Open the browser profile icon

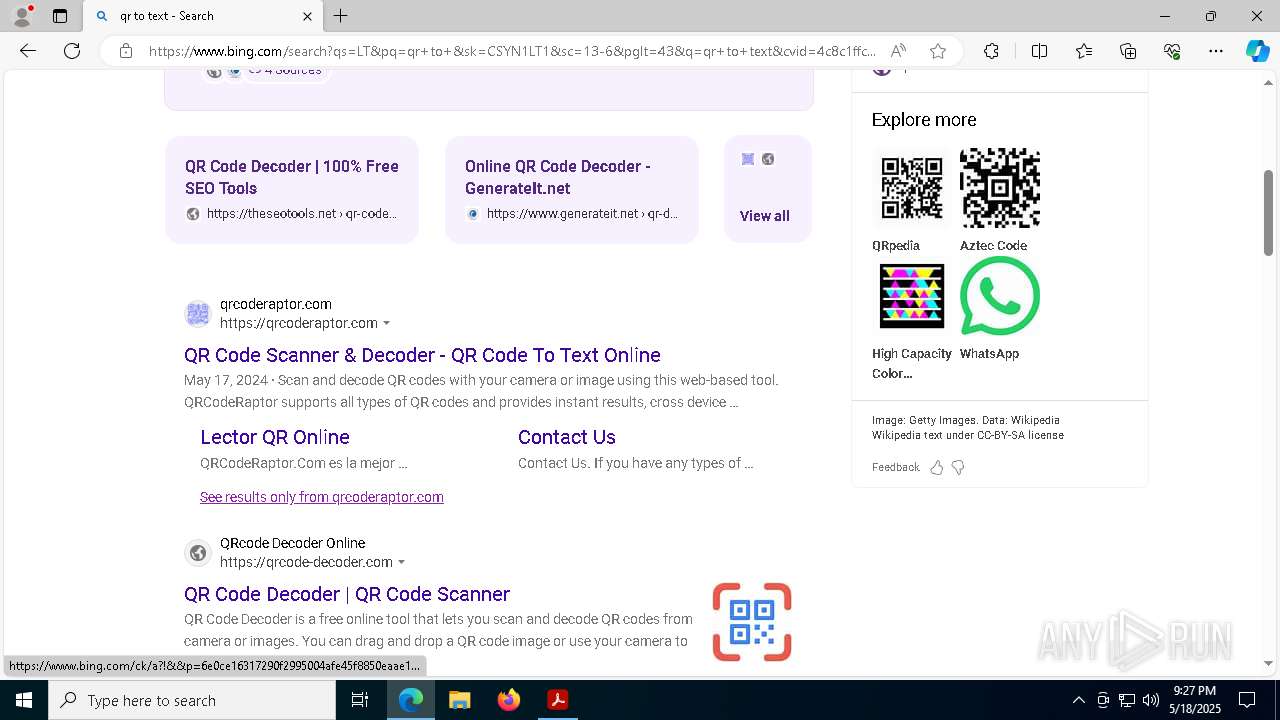click(22, 16)
